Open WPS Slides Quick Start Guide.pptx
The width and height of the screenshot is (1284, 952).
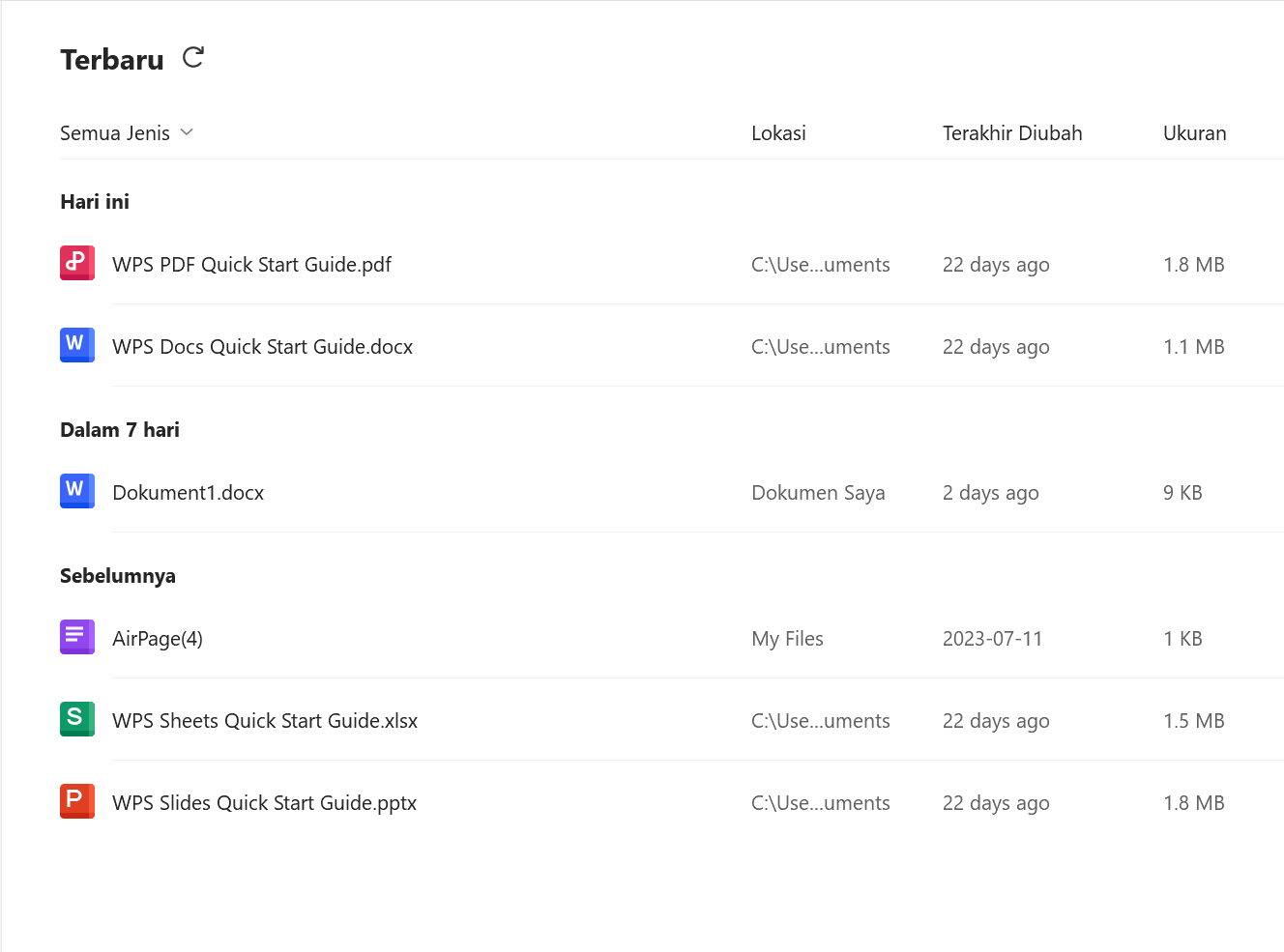tap(264, 803)
